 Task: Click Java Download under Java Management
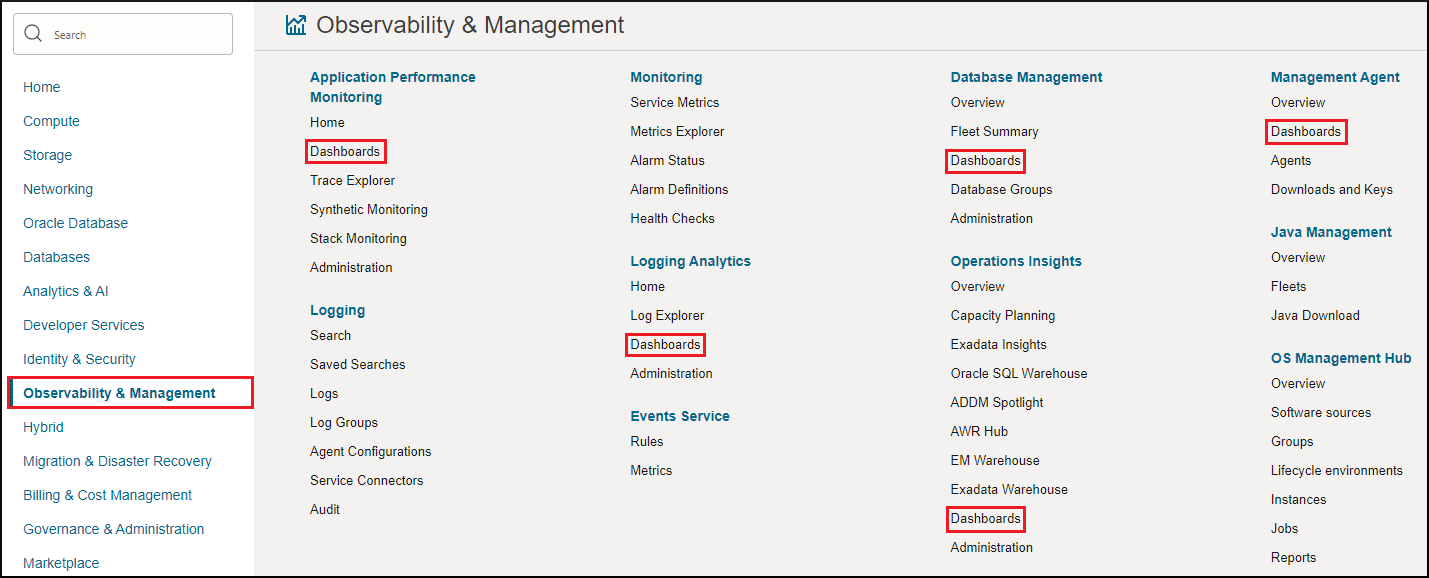1314,315
